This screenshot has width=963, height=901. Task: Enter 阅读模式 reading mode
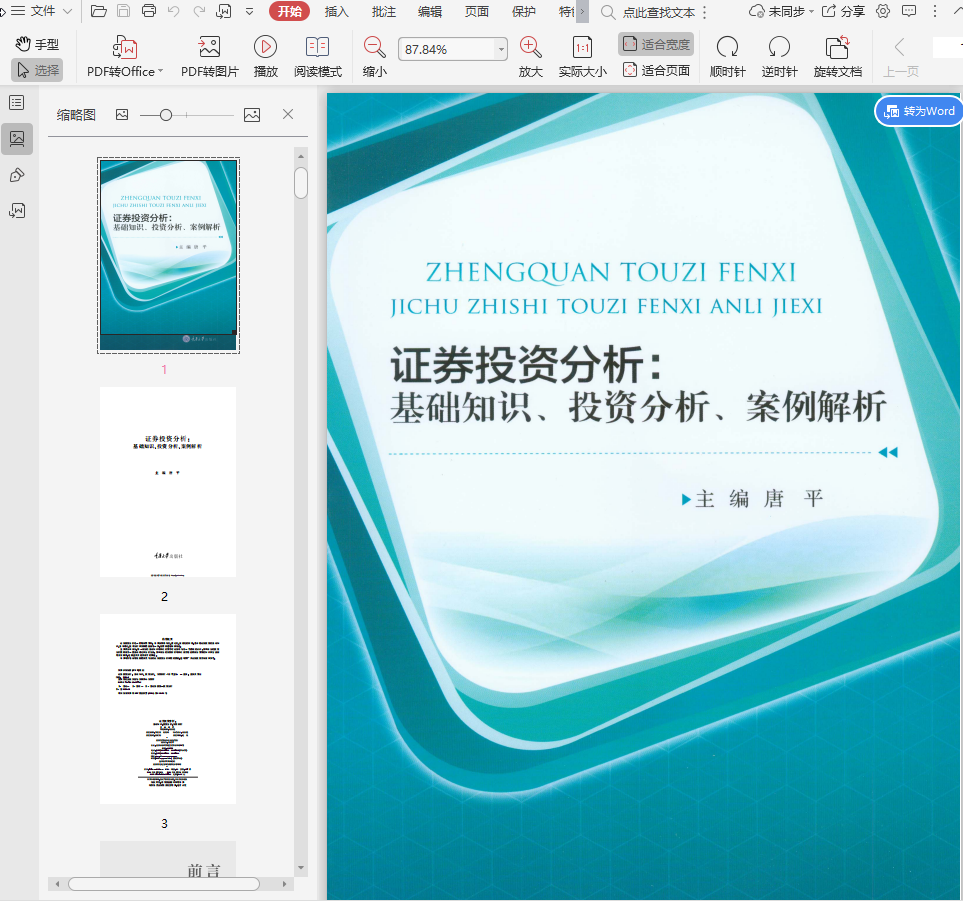(317, 48)
